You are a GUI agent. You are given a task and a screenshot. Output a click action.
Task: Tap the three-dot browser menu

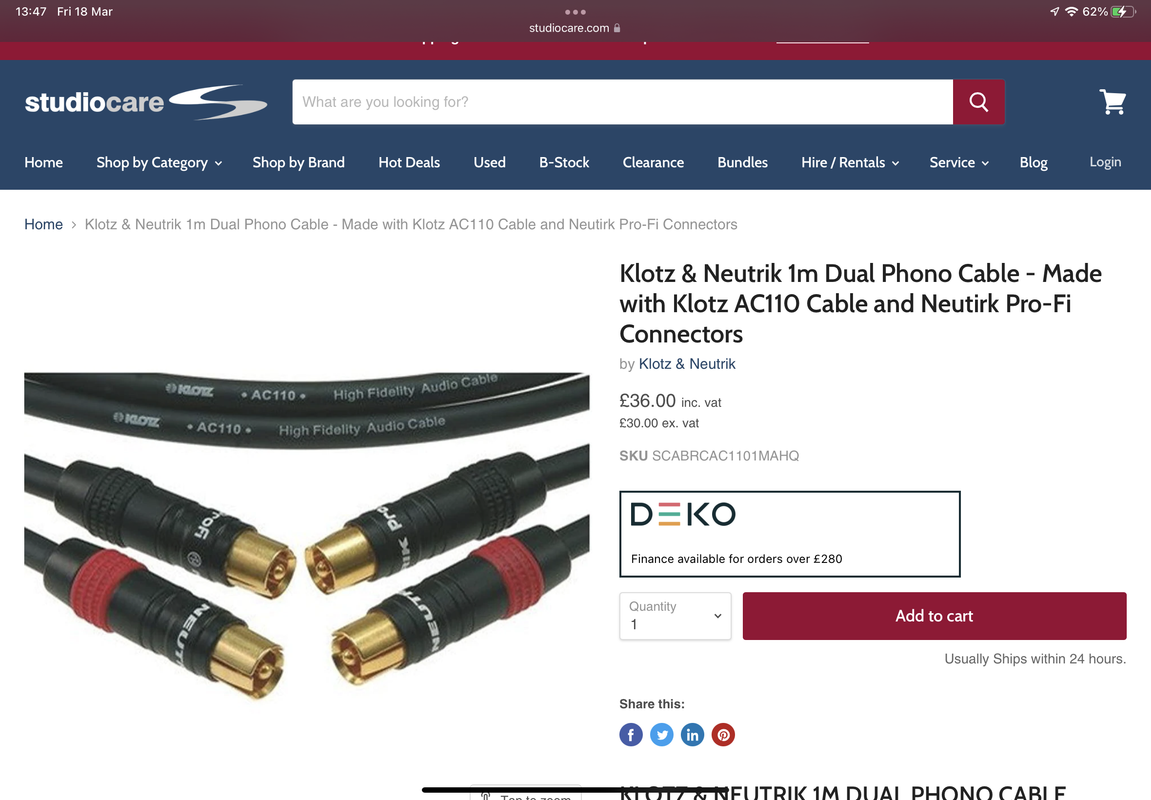(576, 12)
